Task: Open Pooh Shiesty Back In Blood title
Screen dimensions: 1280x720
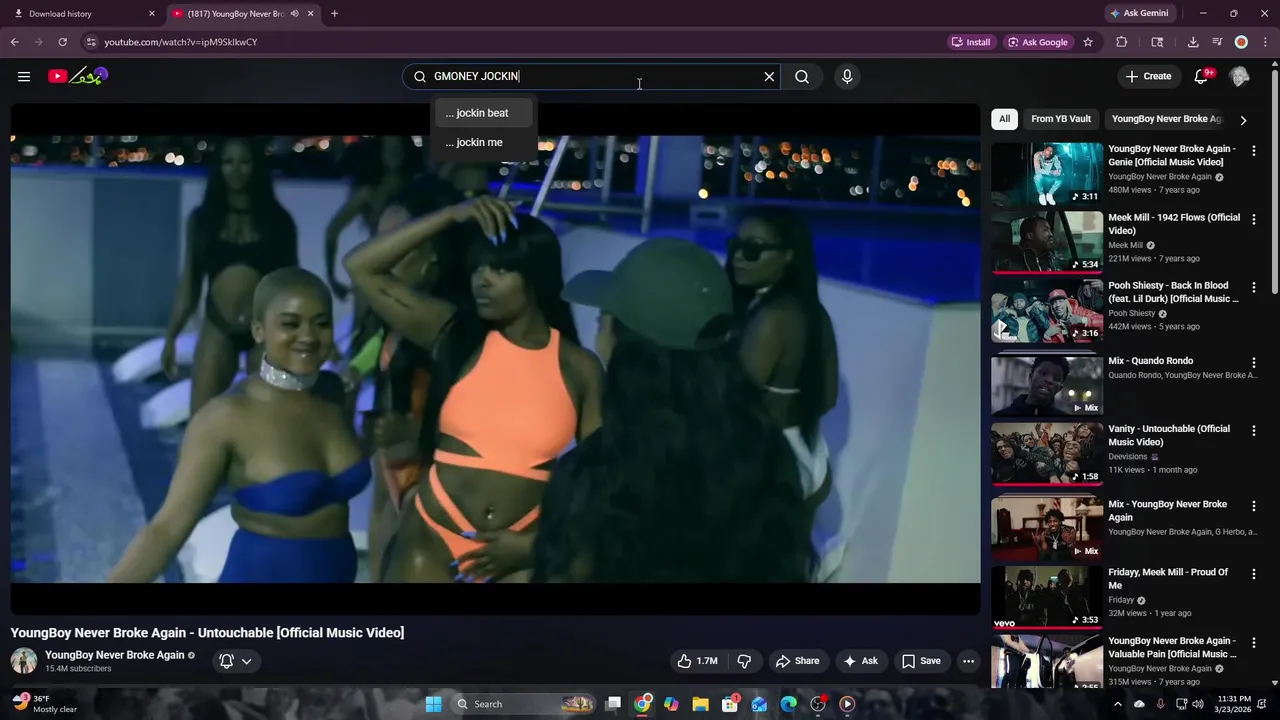Action: pyautogui.click(x=1173, y=292)
